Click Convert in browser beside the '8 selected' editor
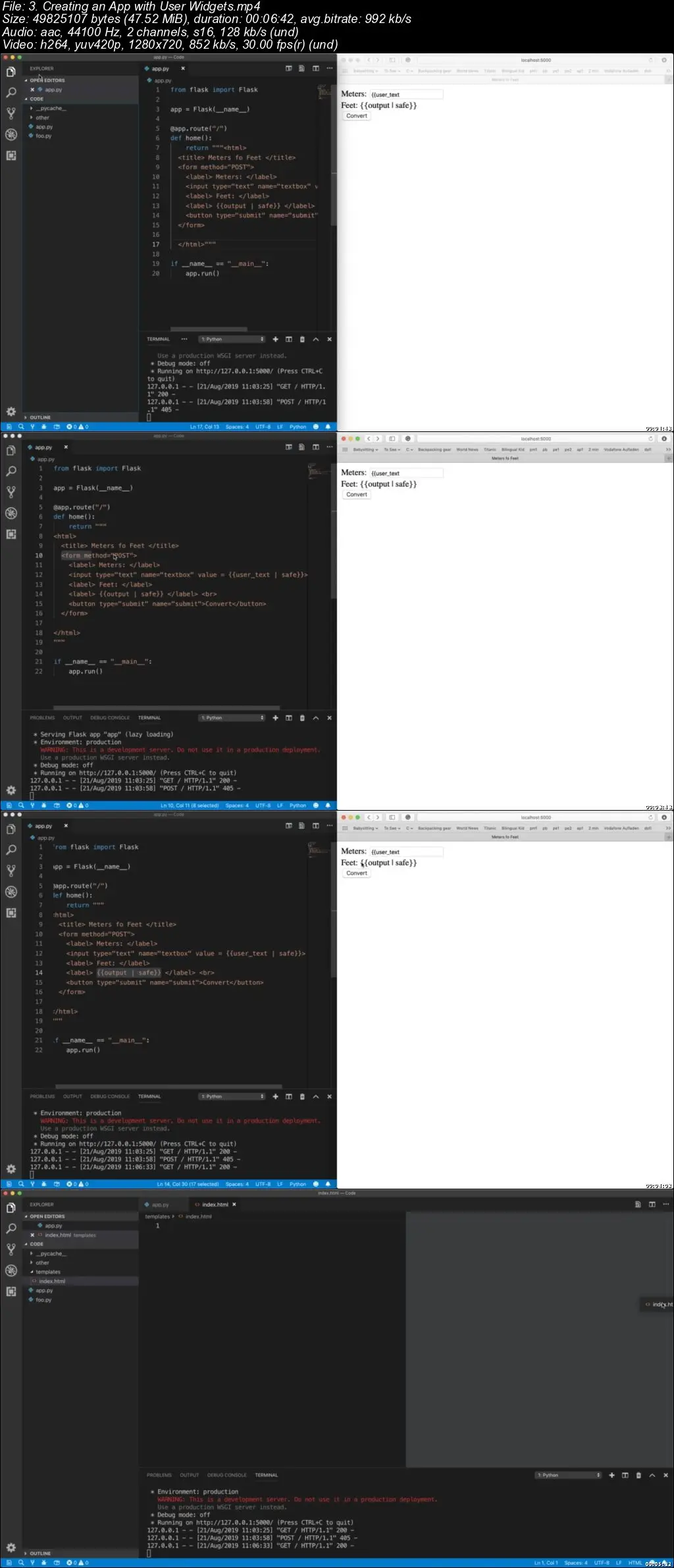Screen dimensions: 674x1568 357,495
